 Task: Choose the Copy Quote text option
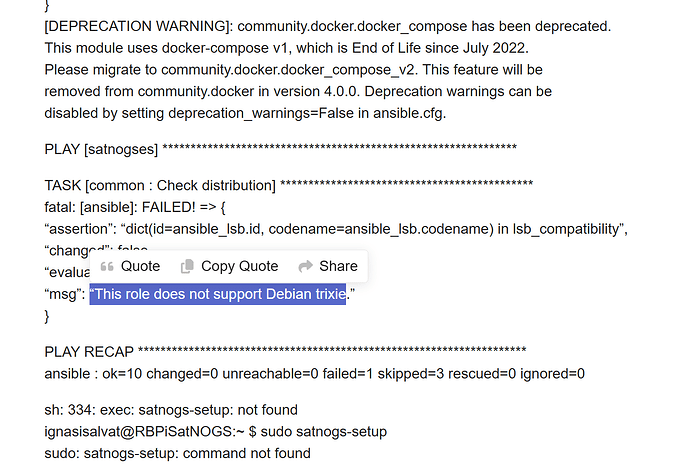(239, 266)
